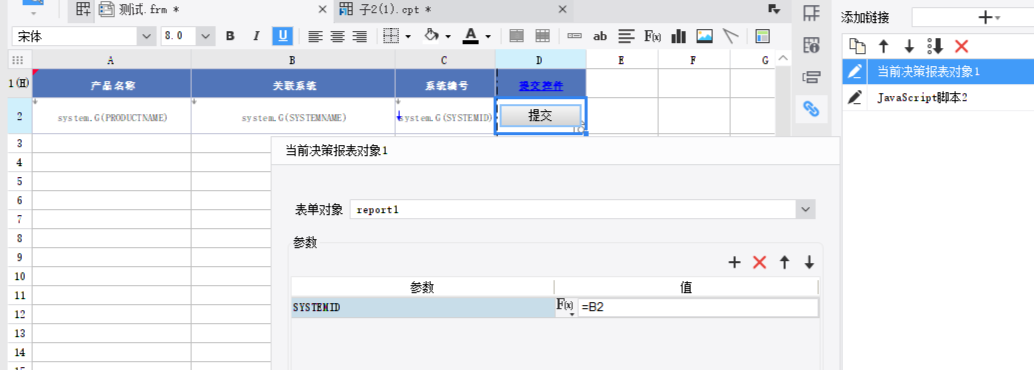The height and width of the screenshot is (370, 1034).
Task: Click the merge cells icon
Action: click(x=517, y=36)
